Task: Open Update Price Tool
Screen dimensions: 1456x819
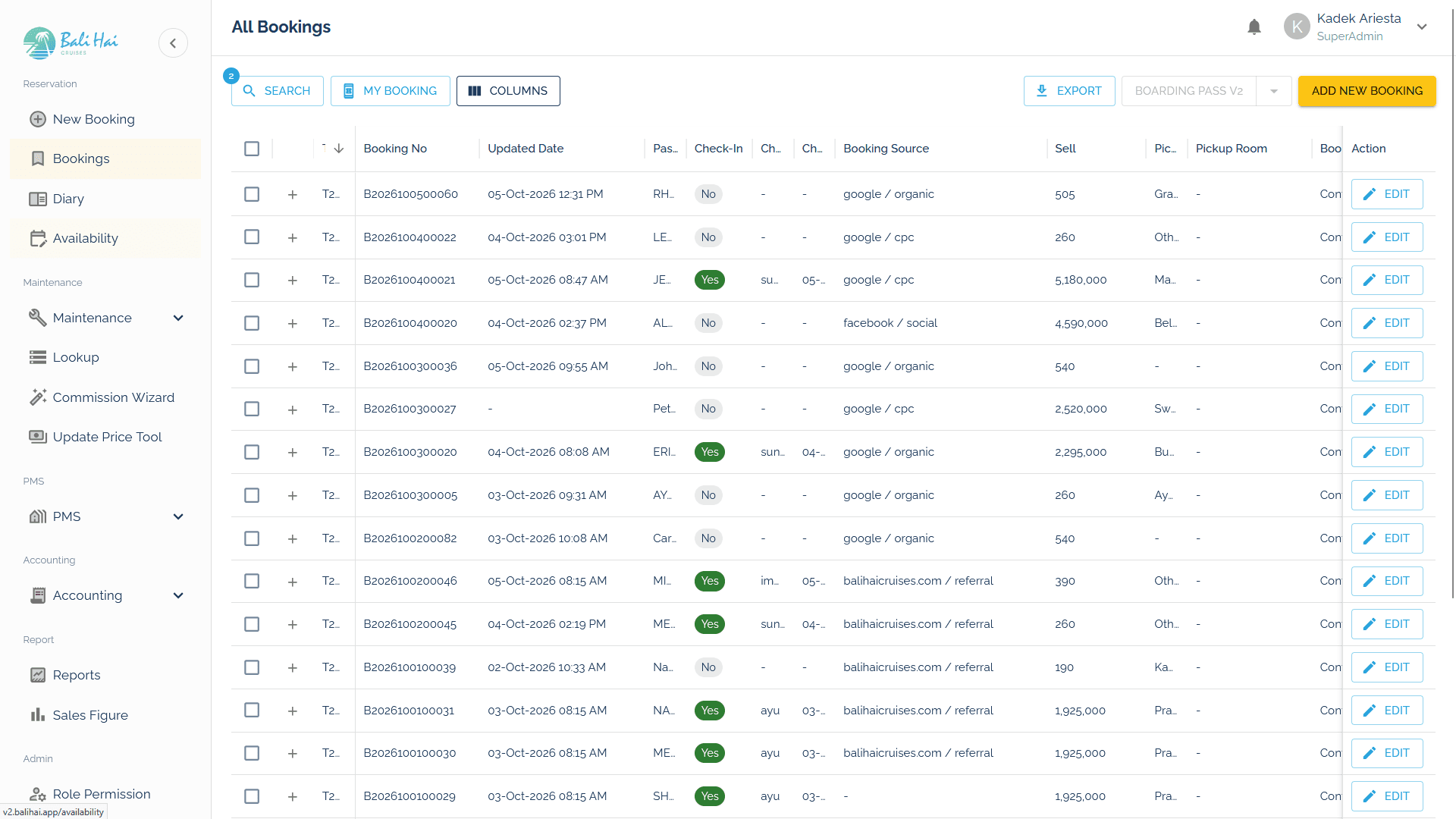Action: 105,437
